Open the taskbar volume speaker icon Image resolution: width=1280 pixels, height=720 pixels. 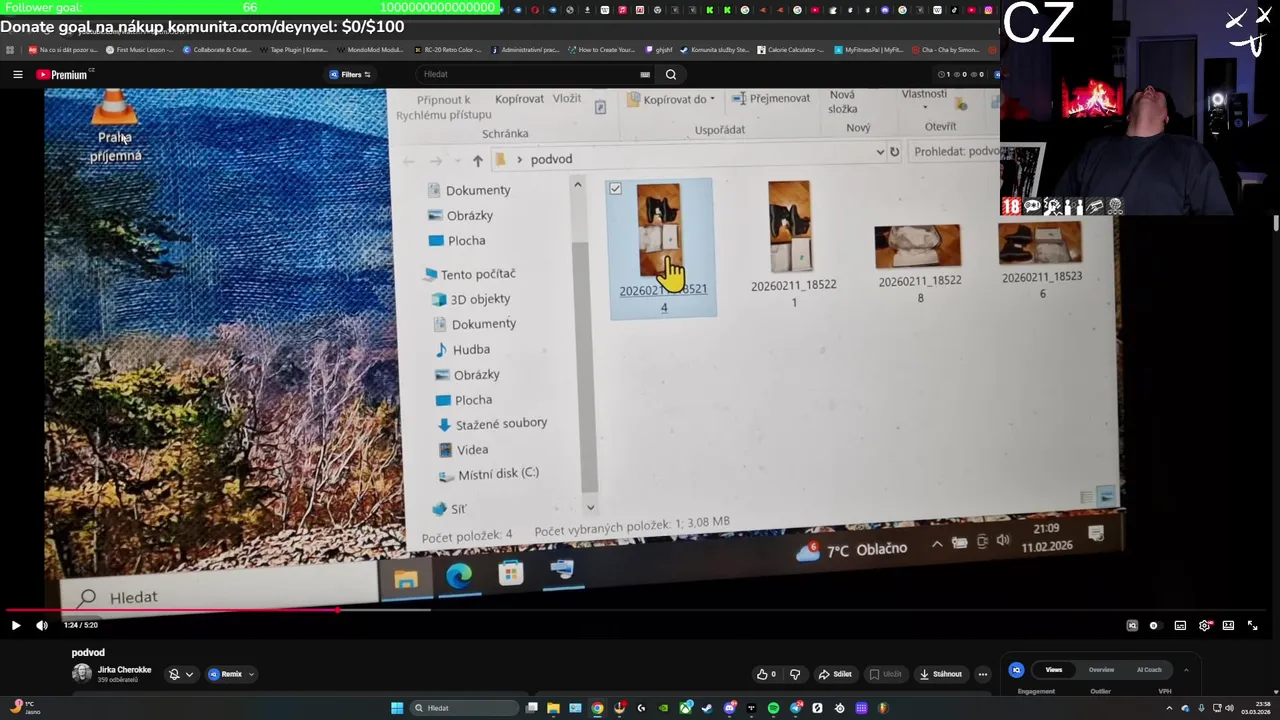coord(1229,708)
